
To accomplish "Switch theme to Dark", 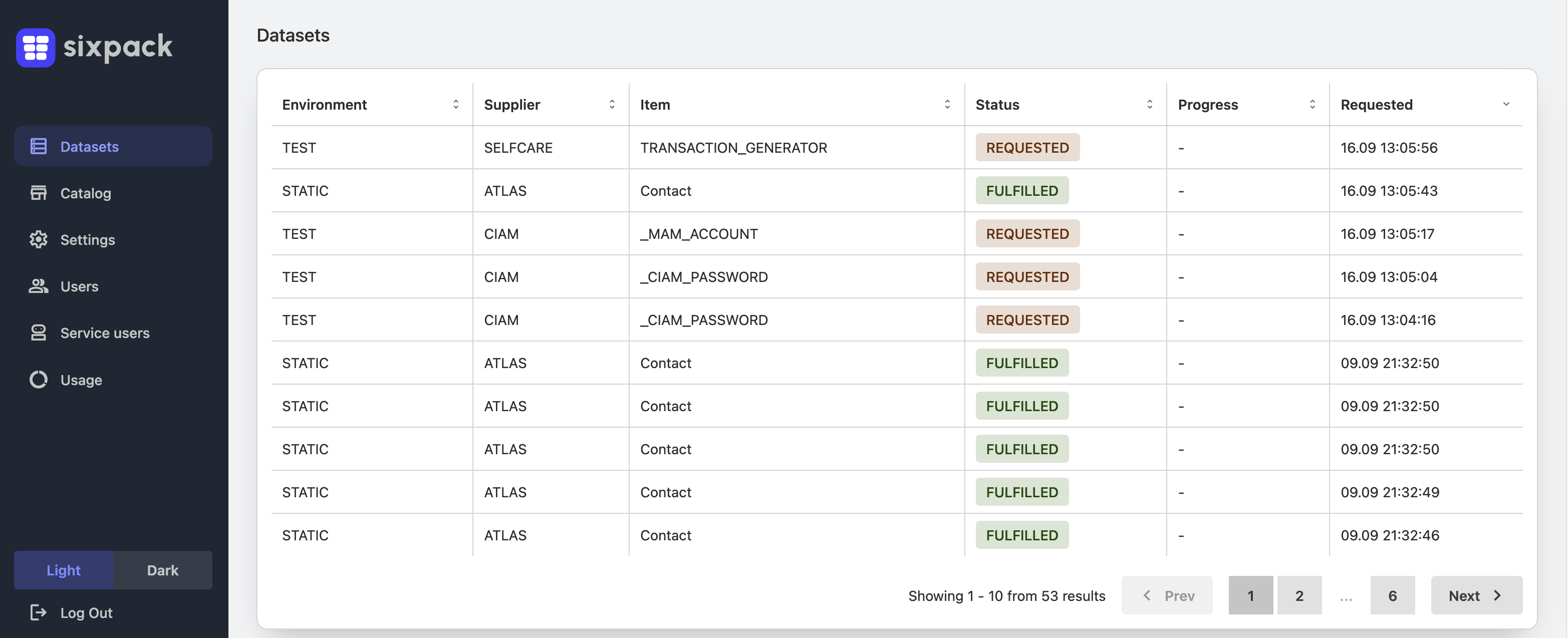I will point(162,570).
